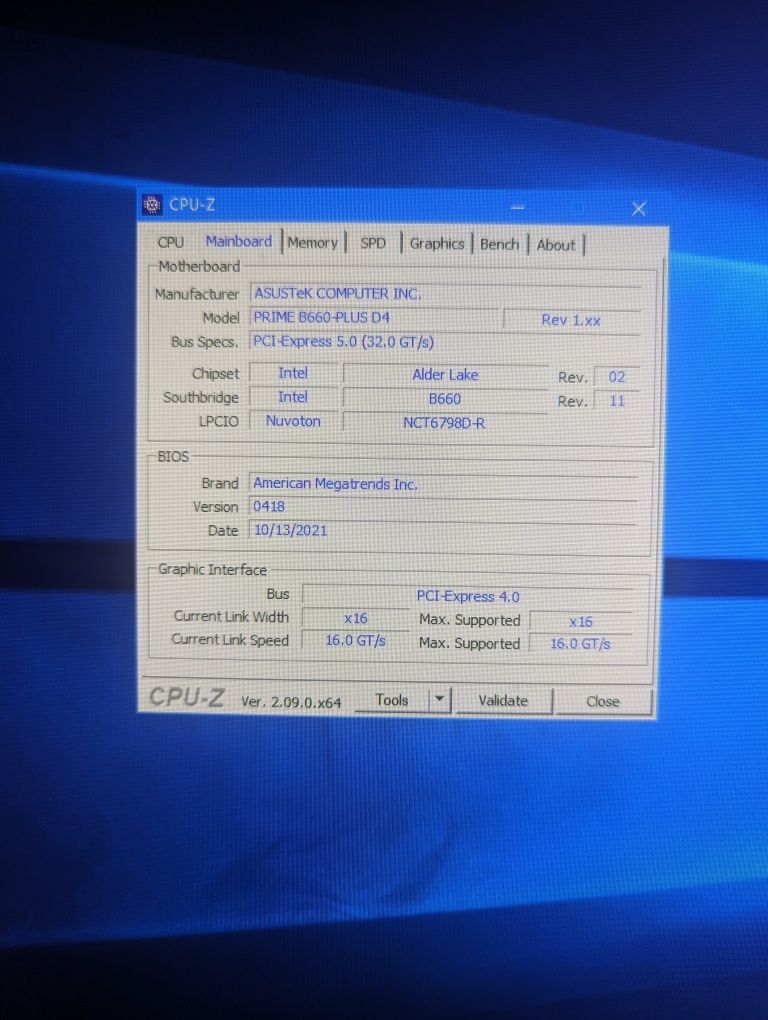
Task: Click the Current Link Speed 16.0 GT/s value
Action: point(356,640)
